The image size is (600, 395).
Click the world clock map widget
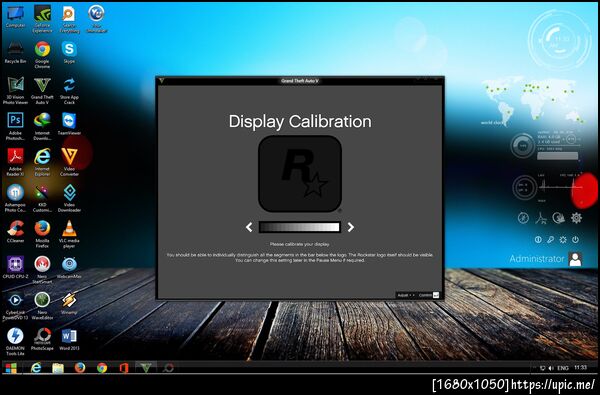pyautogui.click(x=533, y=101)
